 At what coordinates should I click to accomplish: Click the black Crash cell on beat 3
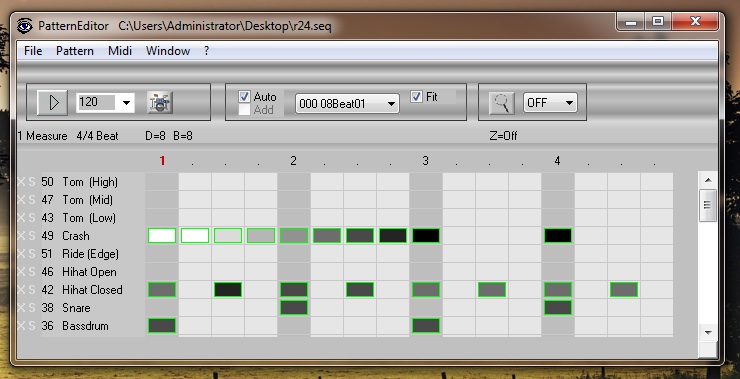[x=426, y=236]
